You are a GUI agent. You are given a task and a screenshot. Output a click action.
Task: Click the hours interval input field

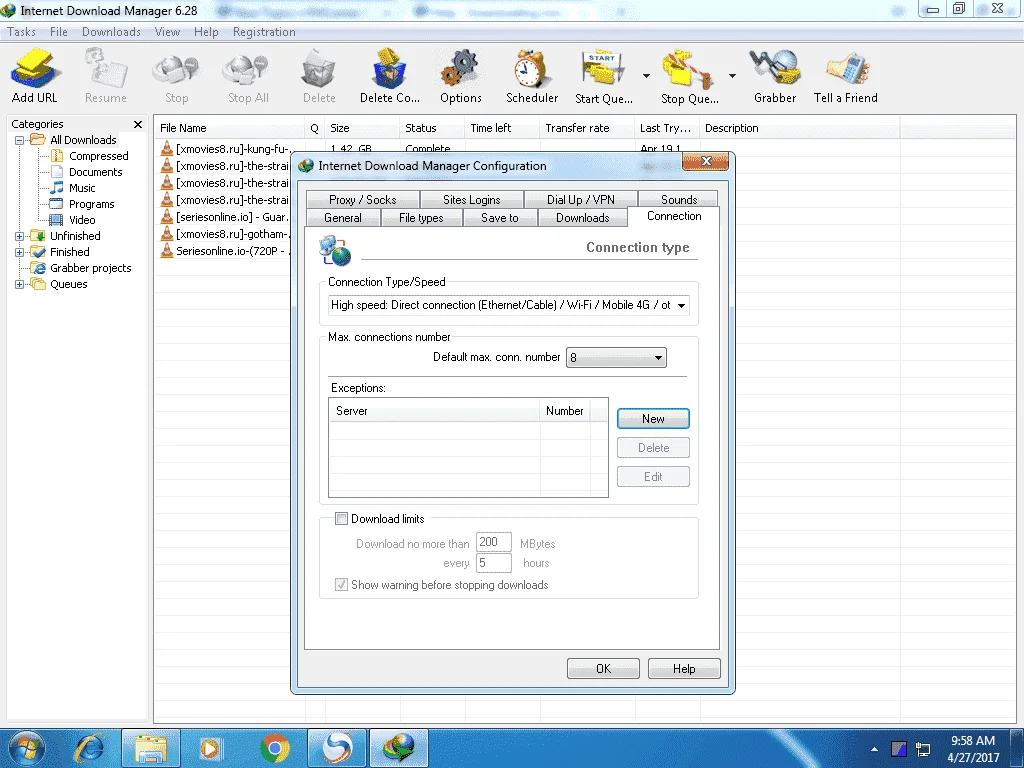pos(494,563)
